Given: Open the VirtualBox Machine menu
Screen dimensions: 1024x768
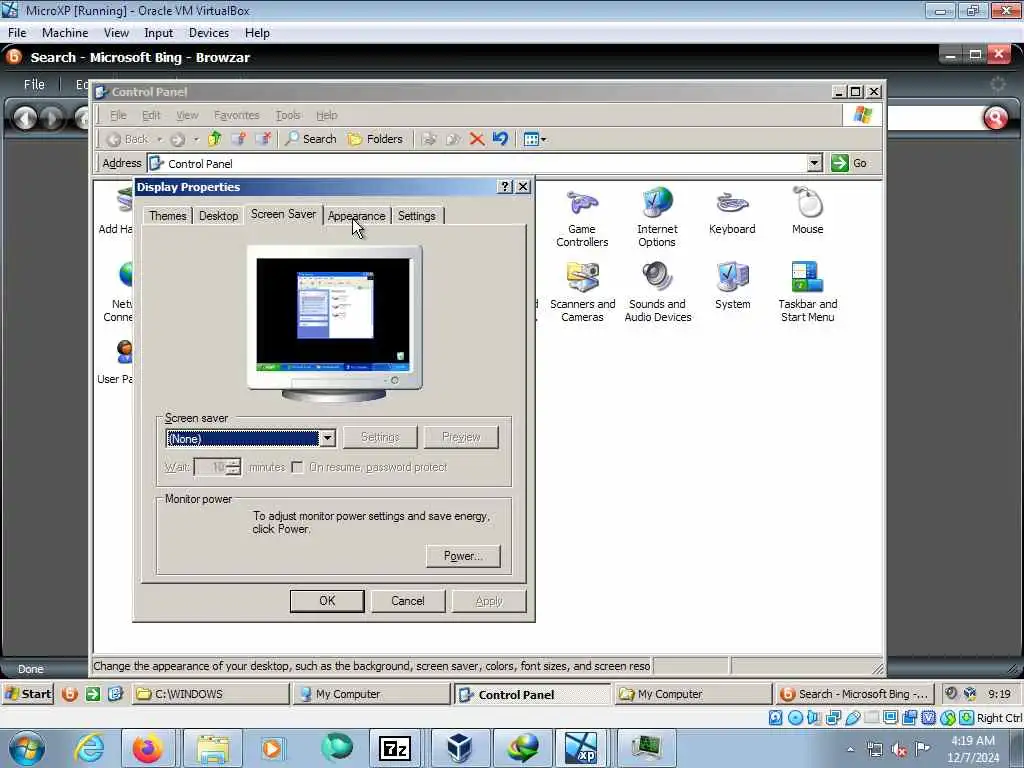Looking at the screenshot, I should coord(65,33).
